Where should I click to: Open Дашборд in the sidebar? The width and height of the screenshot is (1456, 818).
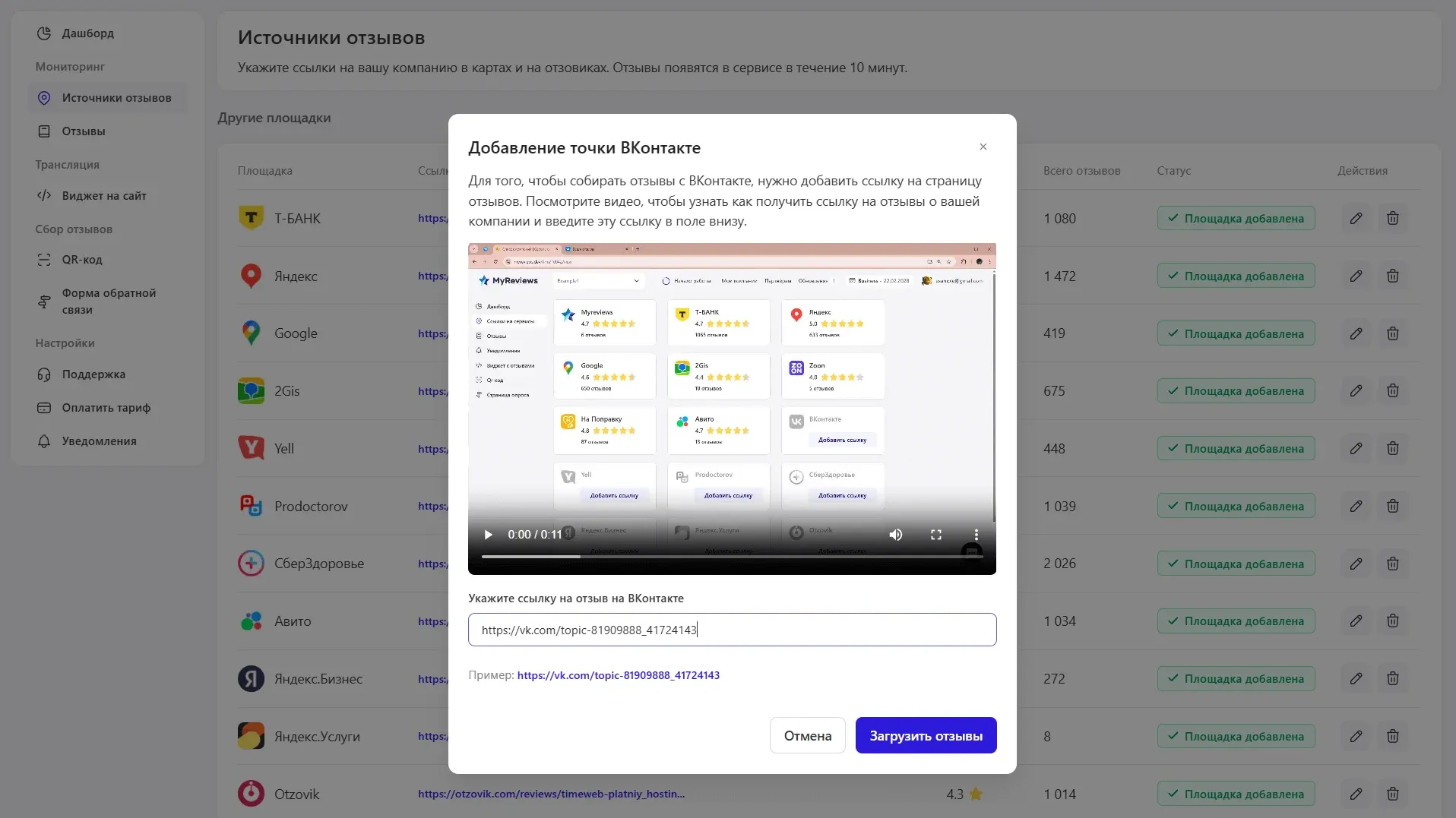(87, 33)
